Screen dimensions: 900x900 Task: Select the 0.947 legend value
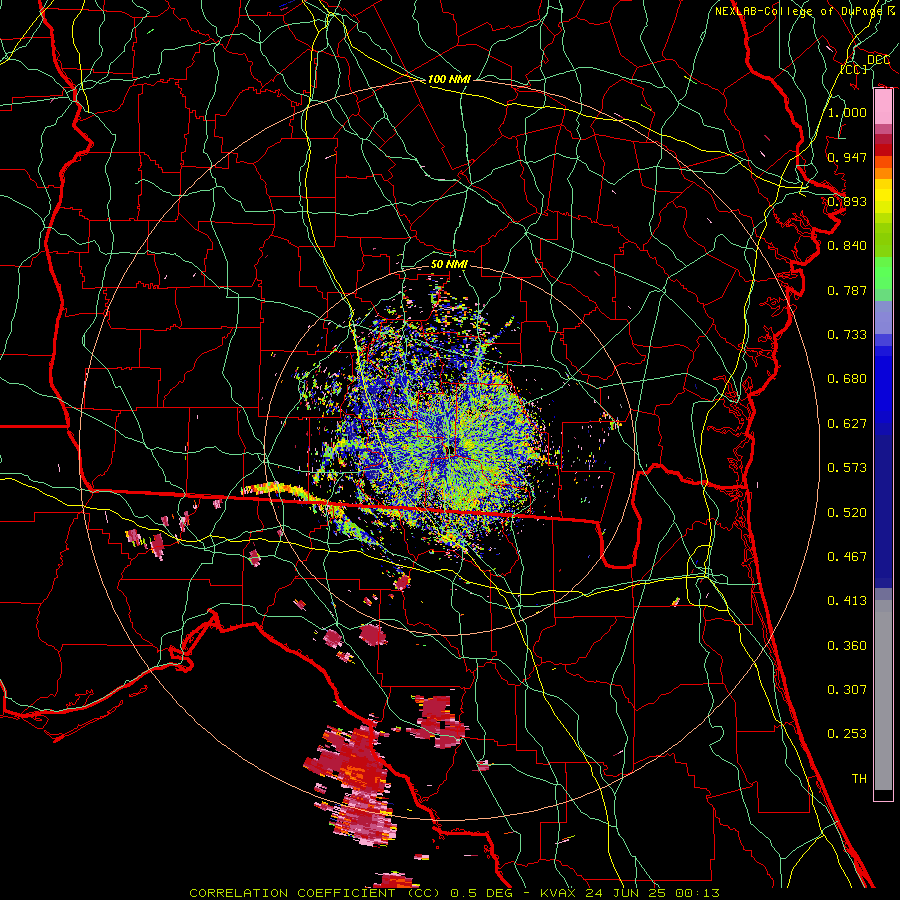[847, 157]
